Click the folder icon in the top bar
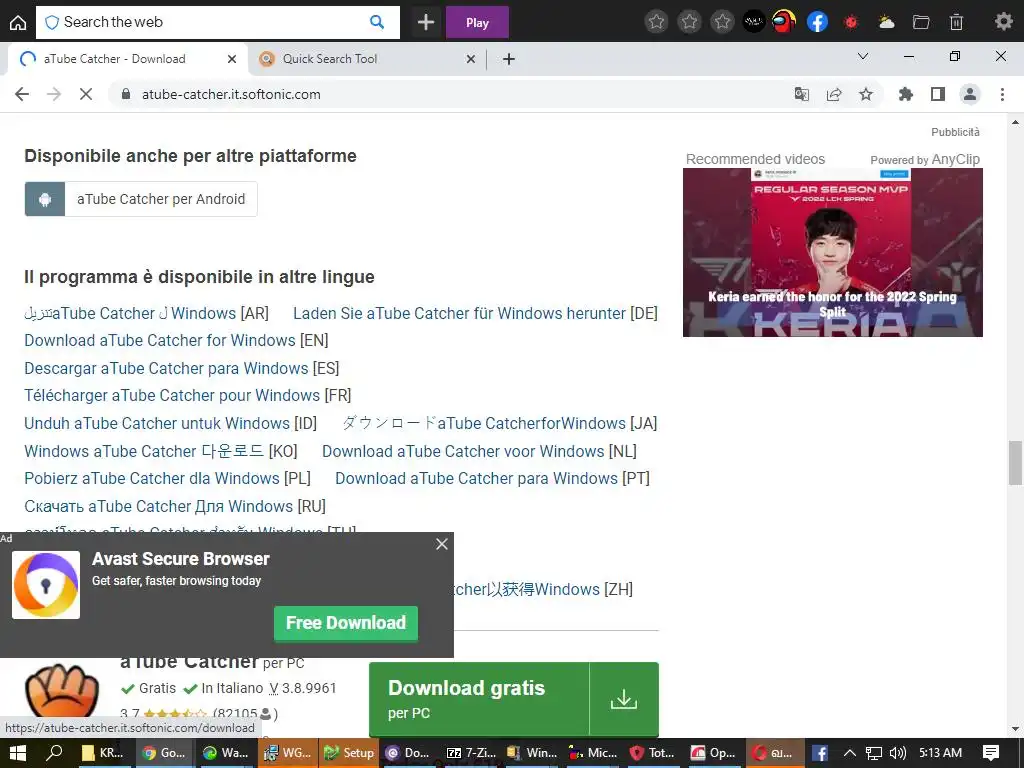The width and height of the screenshot is (1024, 768). click(921, 22)
